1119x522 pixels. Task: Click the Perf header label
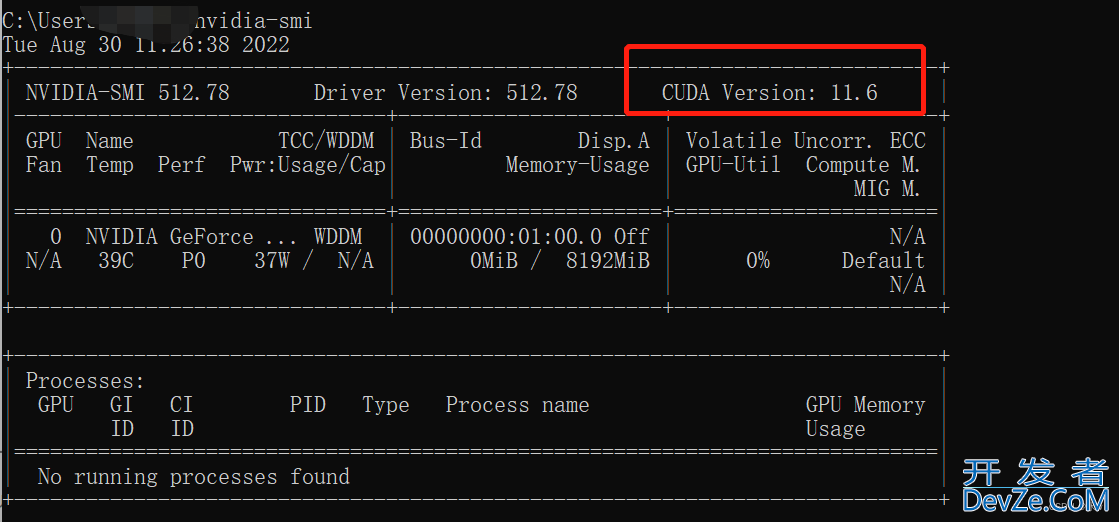coord(181,165)
